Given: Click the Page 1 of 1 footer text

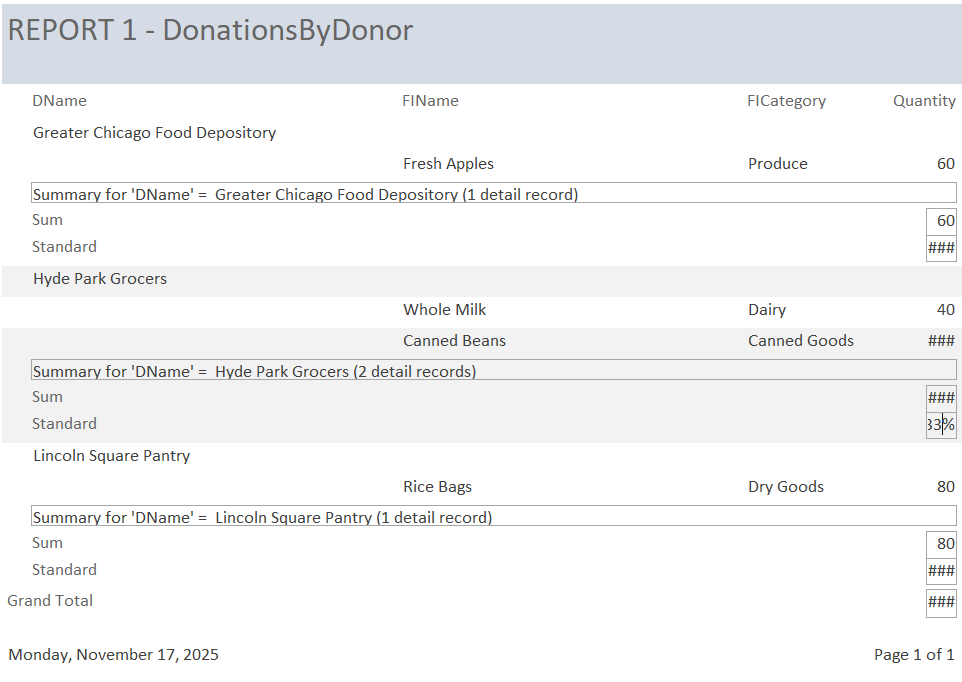Looking at the screenshot, I should [x=913, y=655].
